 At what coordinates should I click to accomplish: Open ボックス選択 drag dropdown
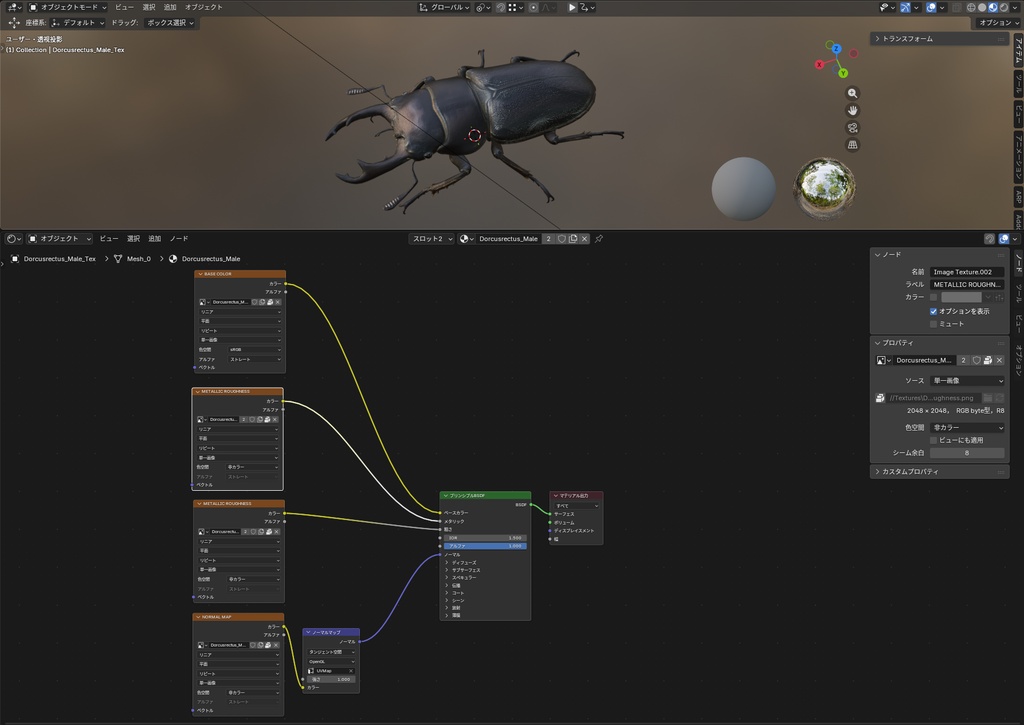point(170,22)
